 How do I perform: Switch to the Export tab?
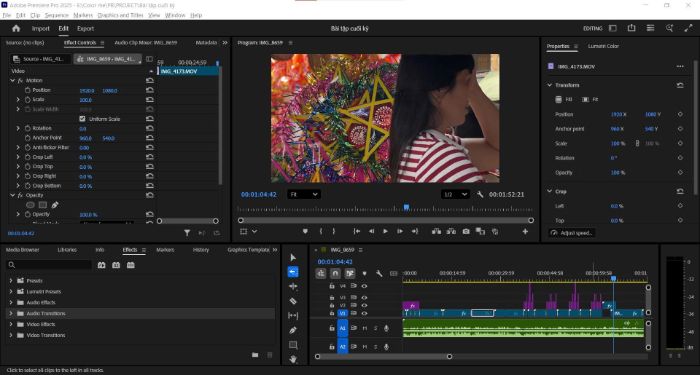tap(85, 29)
